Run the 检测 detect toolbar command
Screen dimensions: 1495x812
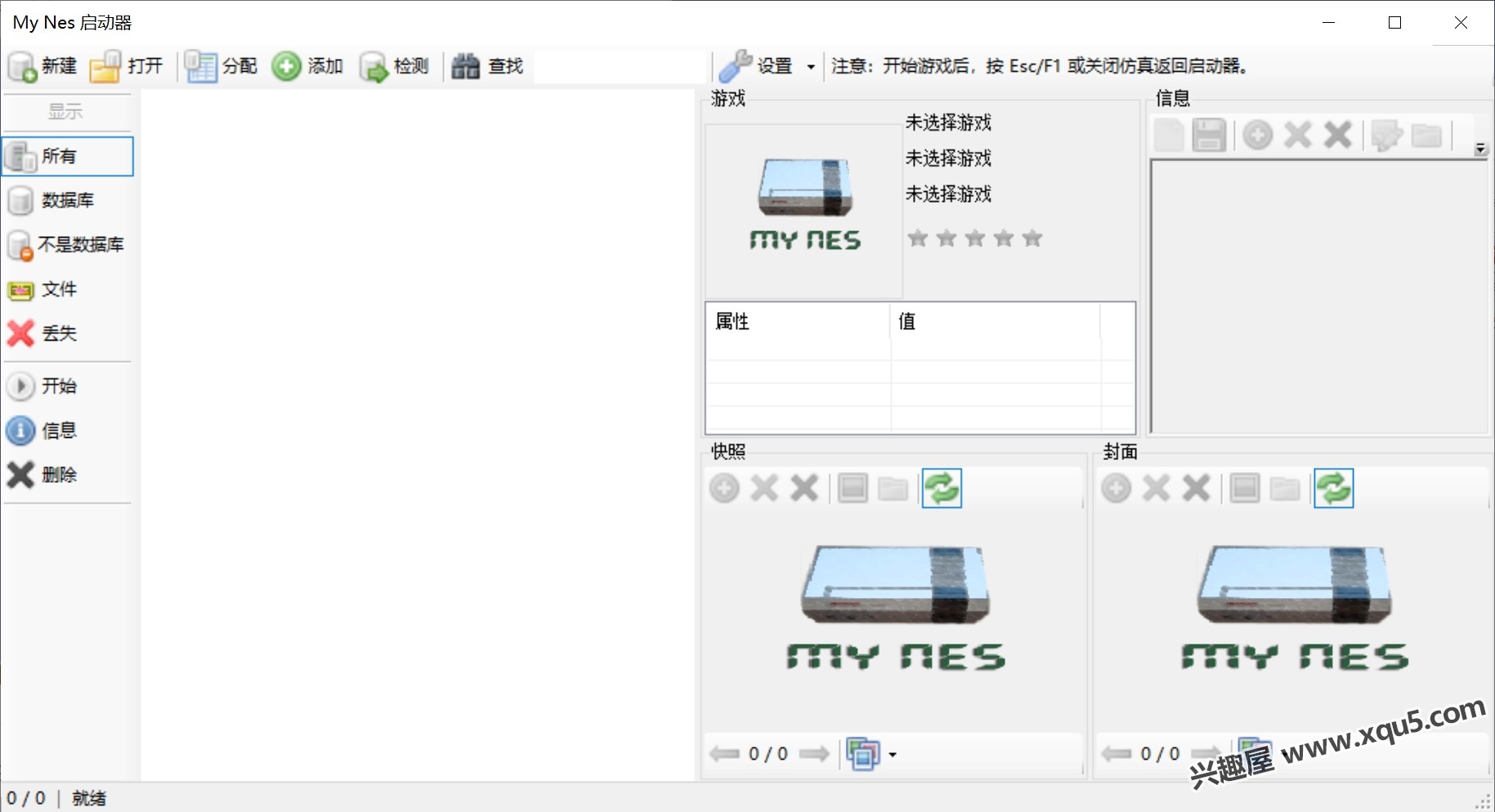pyautogui.click(x=394, y=66)
